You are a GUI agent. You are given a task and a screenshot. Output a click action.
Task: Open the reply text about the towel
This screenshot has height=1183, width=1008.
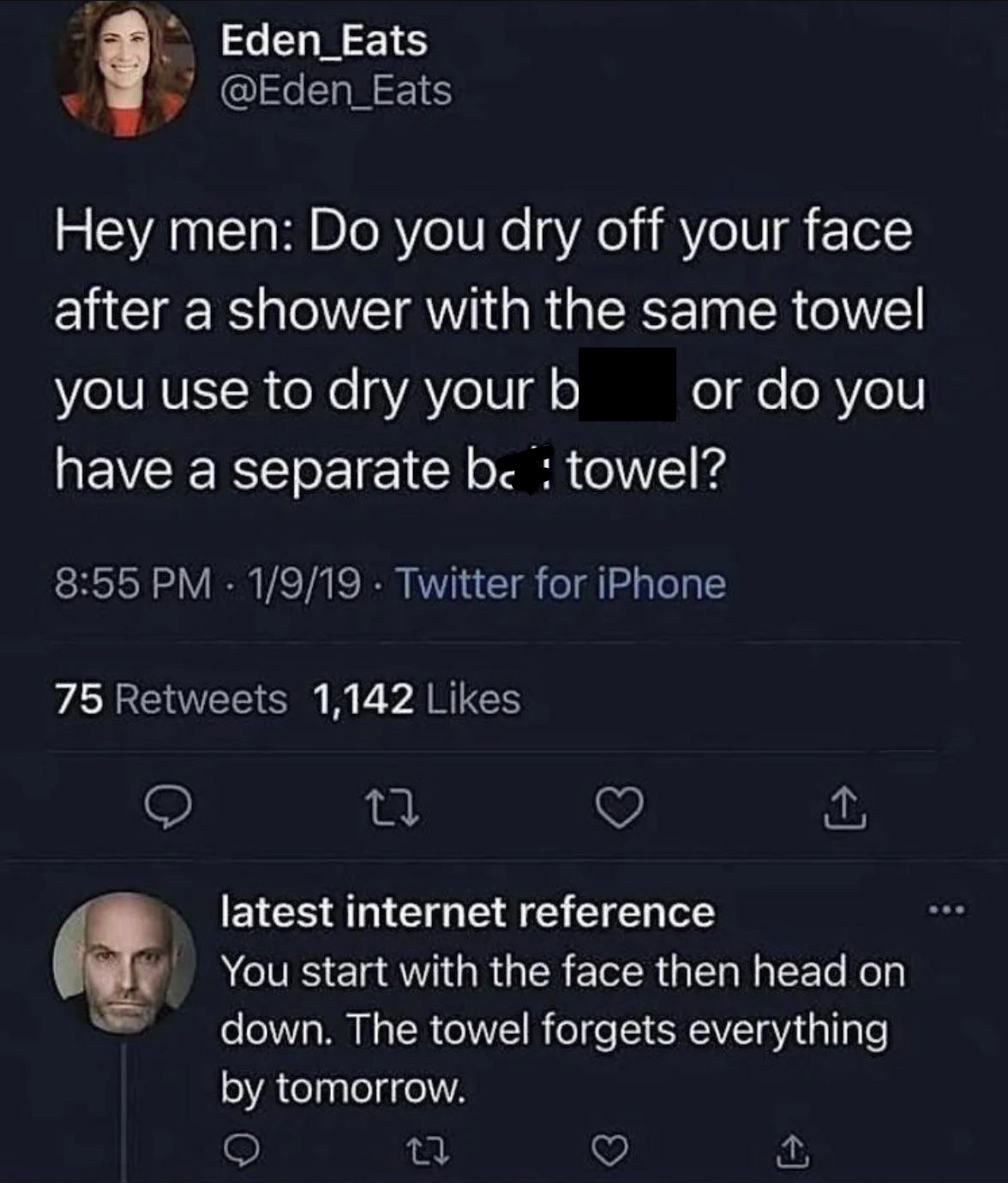(x=561, y=1029)
